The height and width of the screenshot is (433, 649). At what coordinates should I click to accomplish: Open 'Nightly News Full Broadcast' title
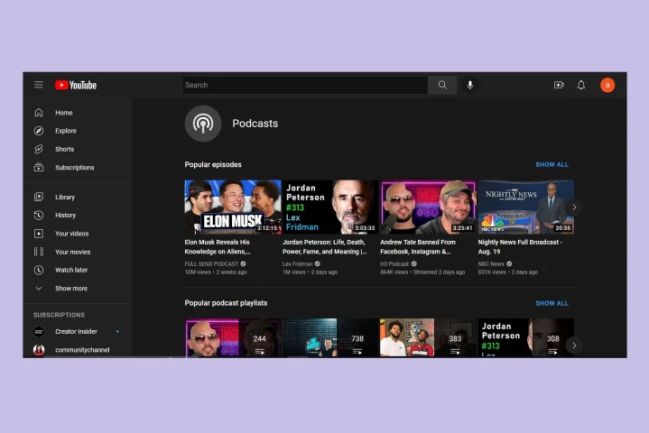coord(520,247)
